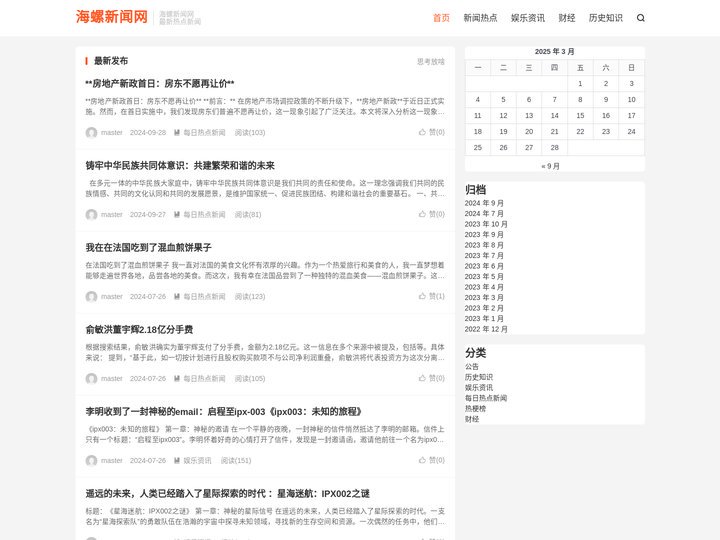The height and width of the screenshot is (540, 720).
Task: Go to previous month « 9月 in calendar
Action: coord(550,166)
